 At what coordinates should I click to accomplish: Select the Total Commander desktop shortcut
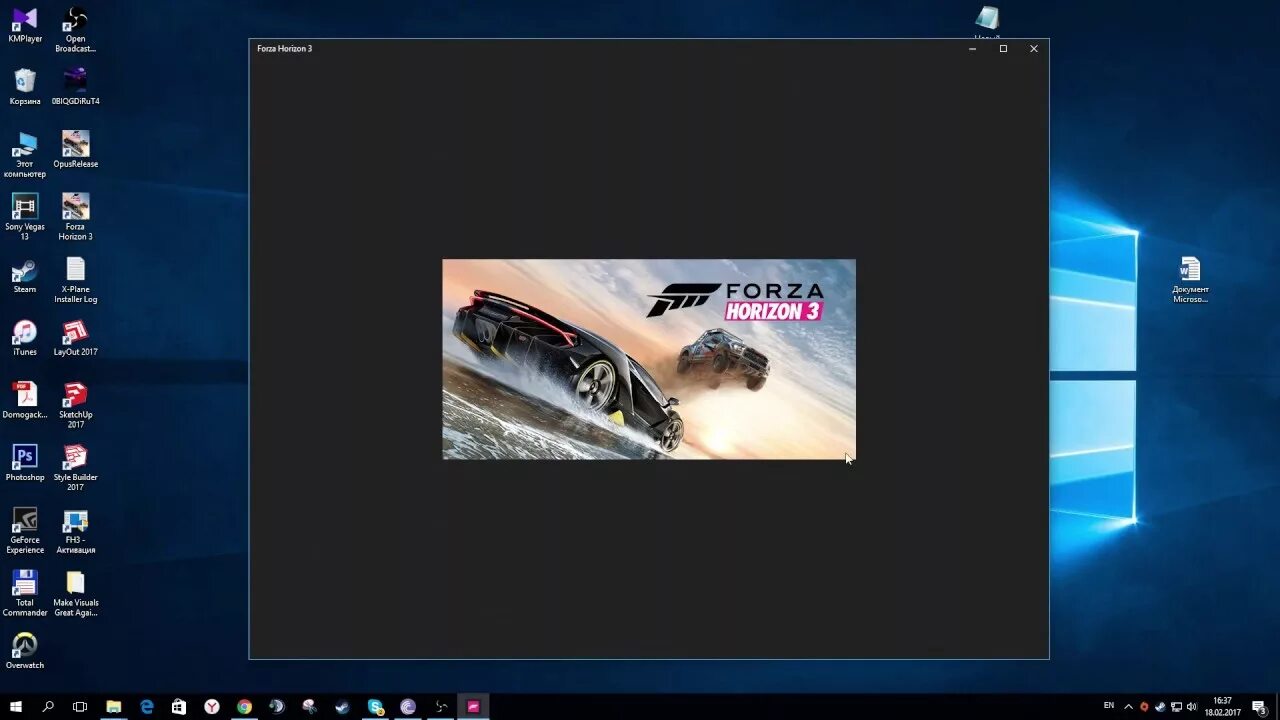(x=25, y=593)
